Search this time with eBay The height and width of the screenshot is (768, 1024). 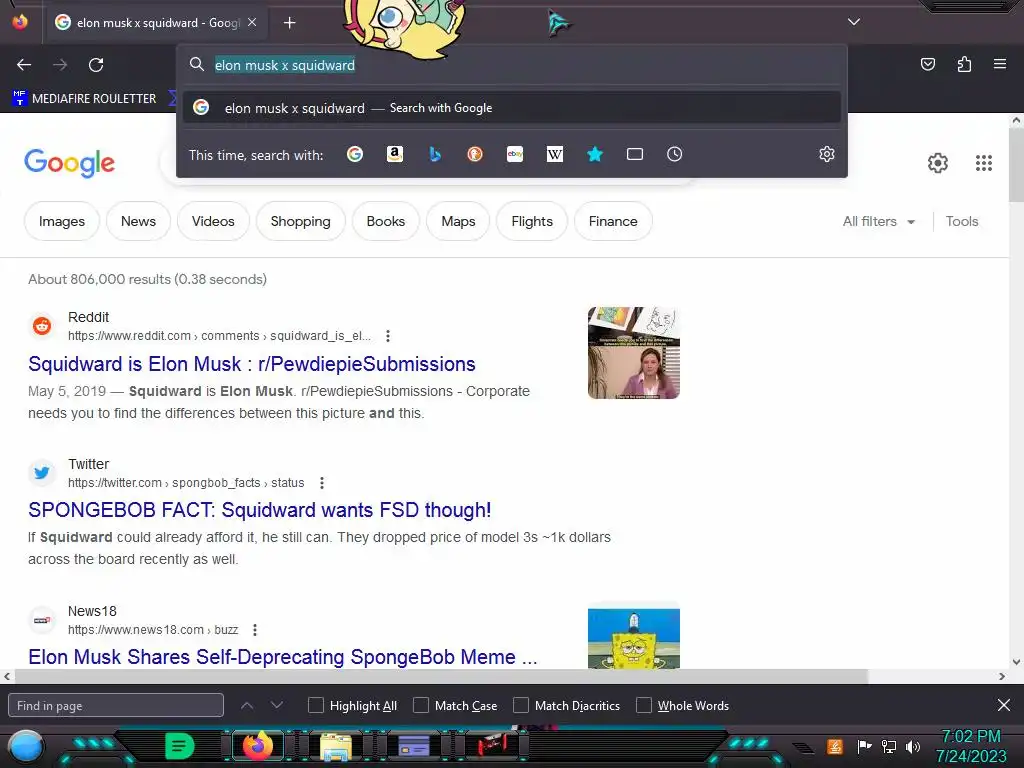tap(515, 154)
